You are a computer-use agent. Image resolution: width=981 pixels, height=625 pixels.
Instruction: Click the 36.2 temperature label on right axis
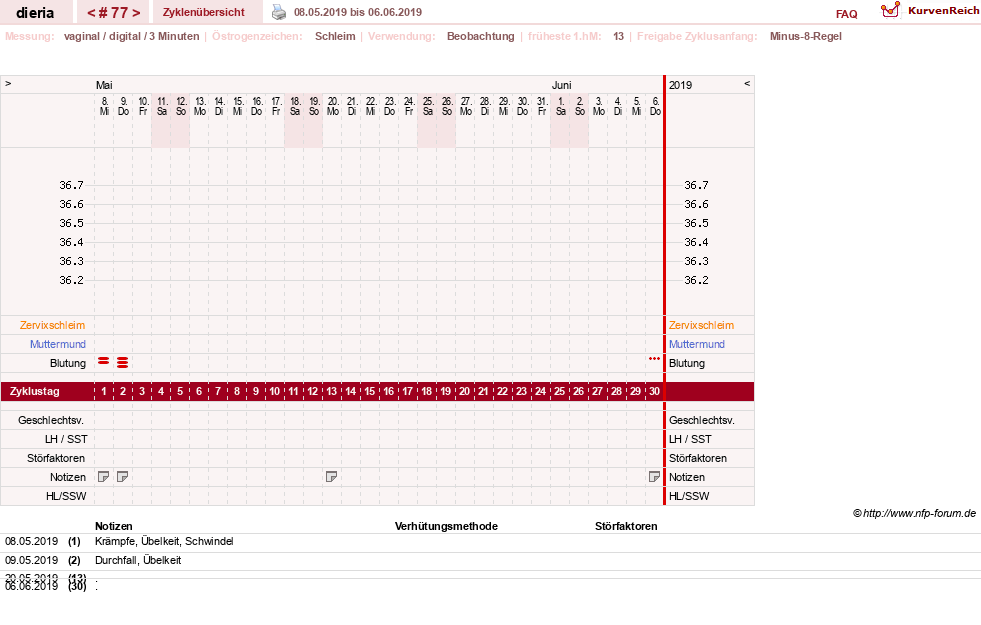tap(696, 280)
